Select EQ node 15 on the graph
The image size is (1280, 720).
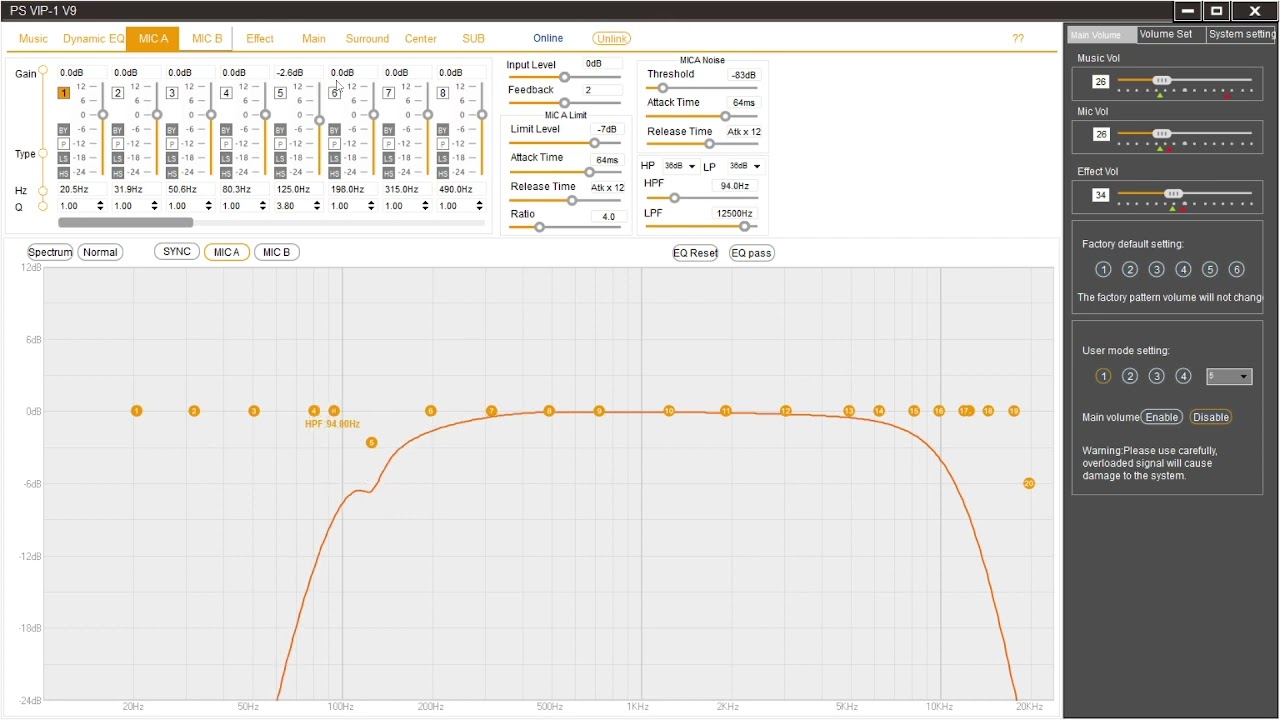coord(914,411)
